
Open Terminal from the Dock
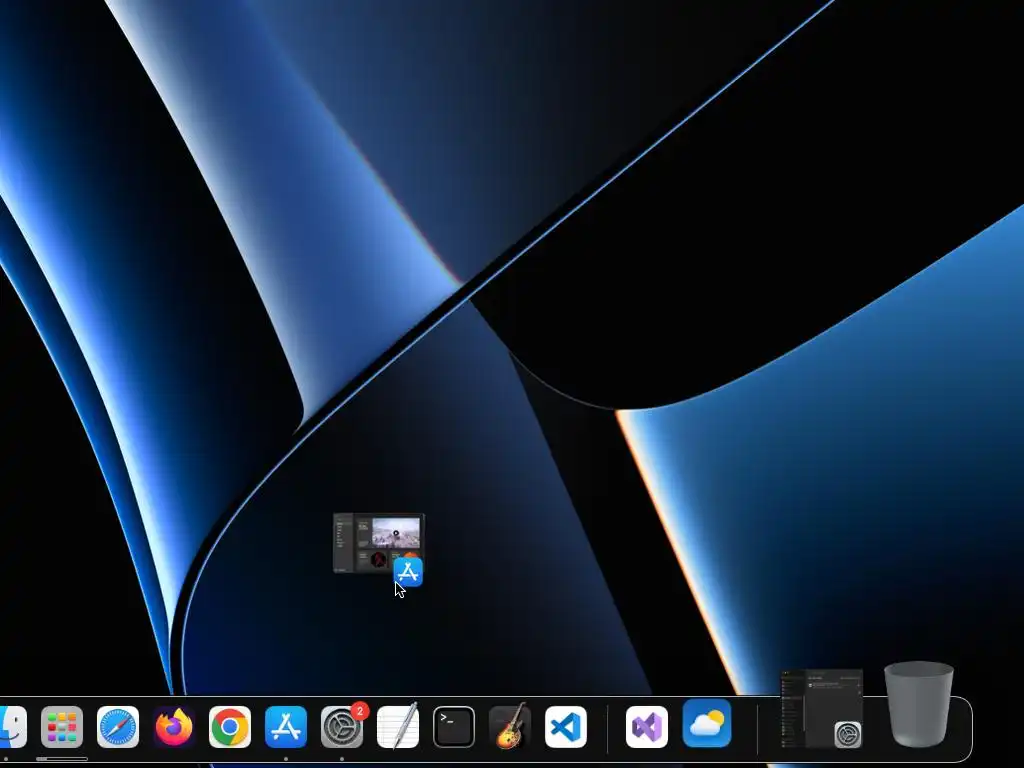click(454, 727)
